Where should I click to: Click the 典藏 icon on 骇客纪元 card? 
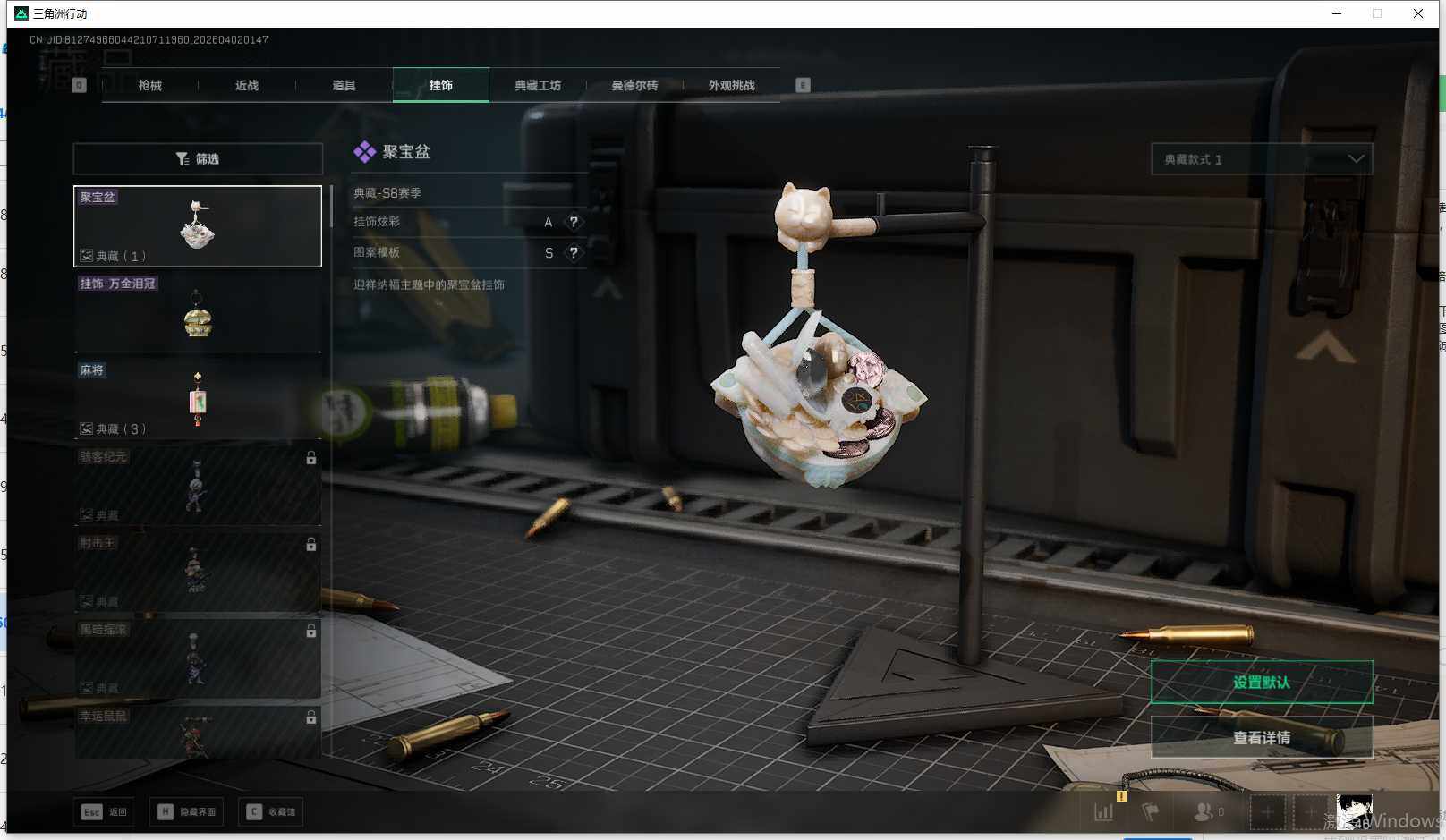point(87,515)
